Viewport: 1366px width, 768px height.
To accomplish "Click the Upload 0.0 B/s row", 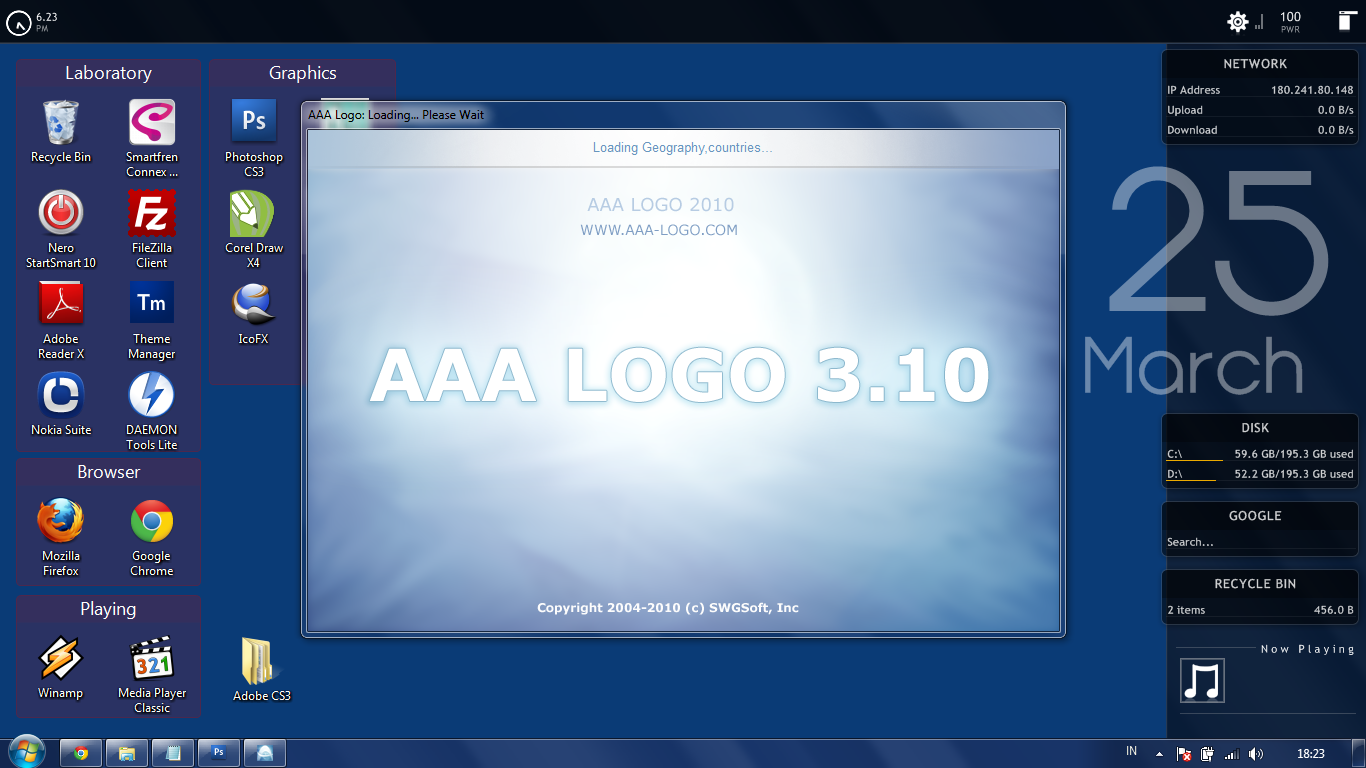I will click(x=1260, y=110).
